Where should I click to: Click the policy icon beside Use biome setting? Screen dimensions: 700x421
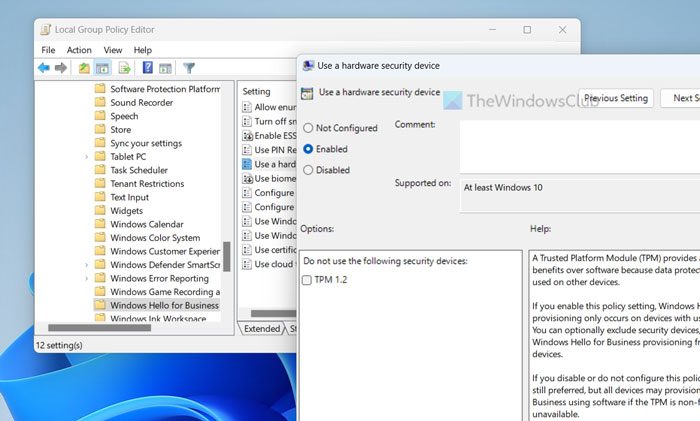247,179
